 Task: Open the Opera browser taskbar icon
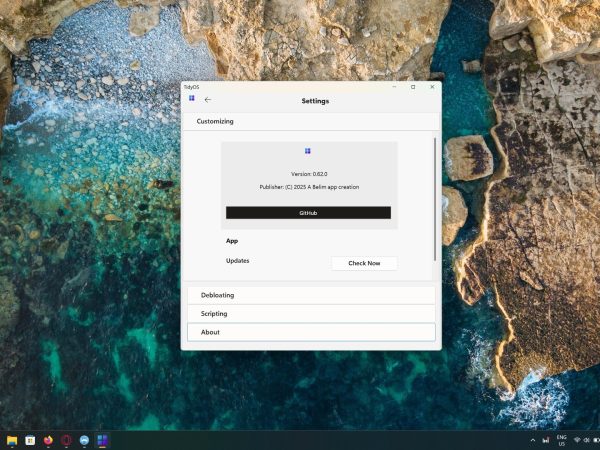pos(66,440)
